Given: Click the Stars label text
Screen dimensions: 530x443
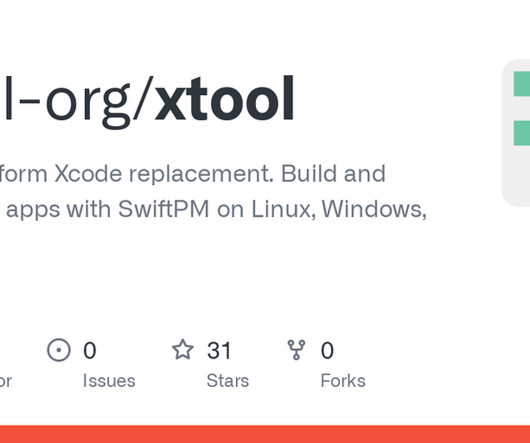Looking at the screenshot, I should click(x=227, y=381).
